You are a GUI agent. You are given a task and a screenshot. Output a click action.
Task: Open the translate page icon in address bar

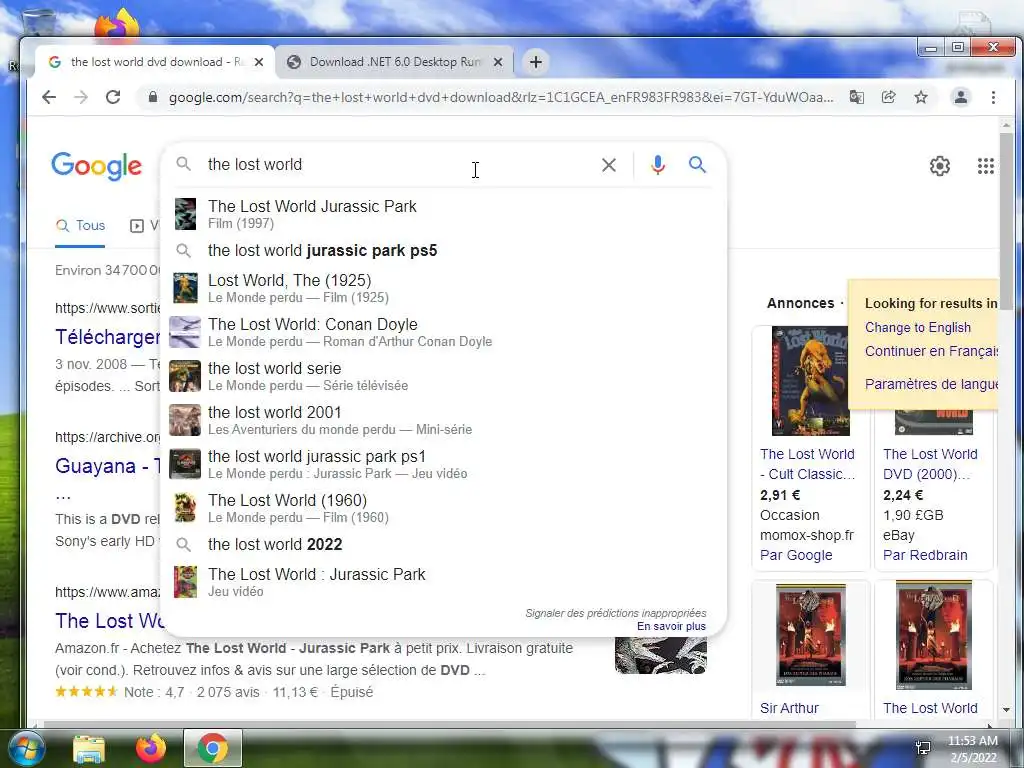tap(856, 97)
